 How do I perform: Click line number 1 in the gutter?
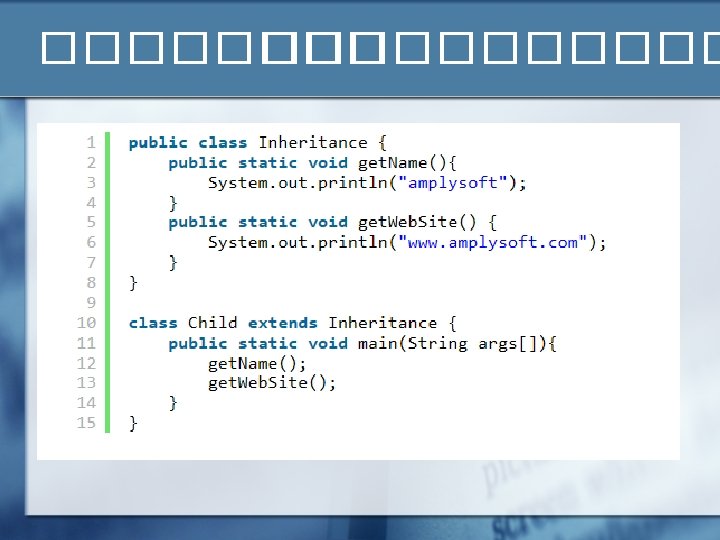pos(91,143)
